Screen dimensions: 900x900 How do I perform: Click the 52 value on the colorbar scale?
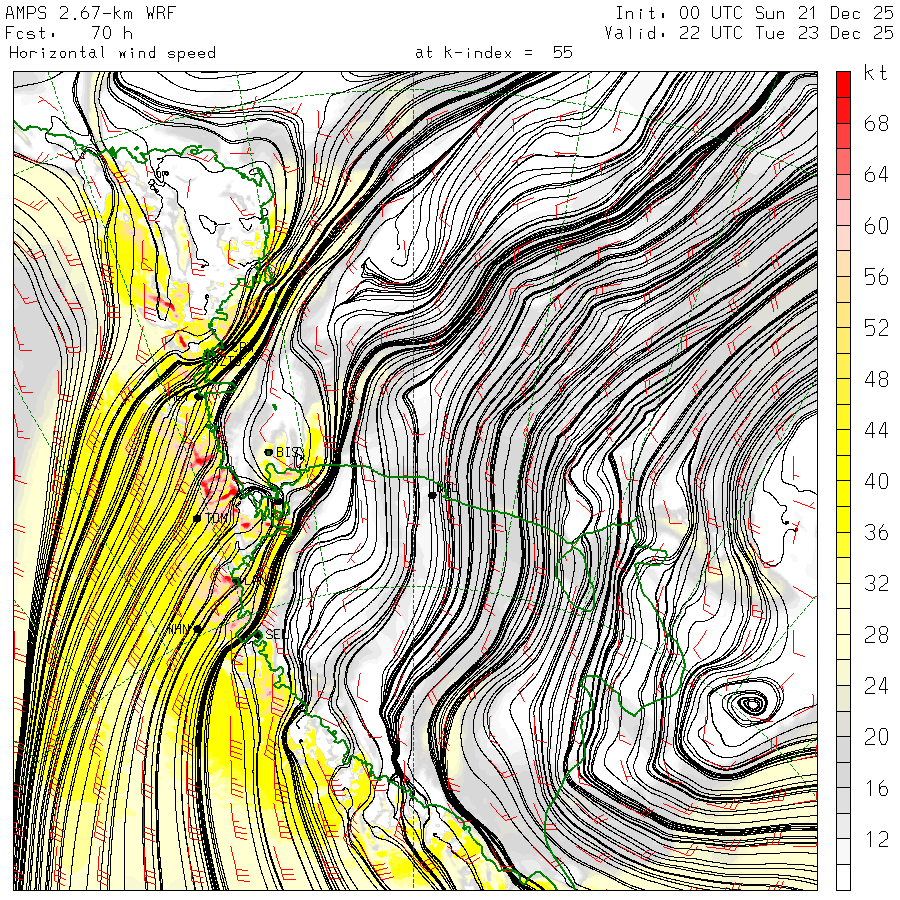pyautogui.click(x=876, y=328)
